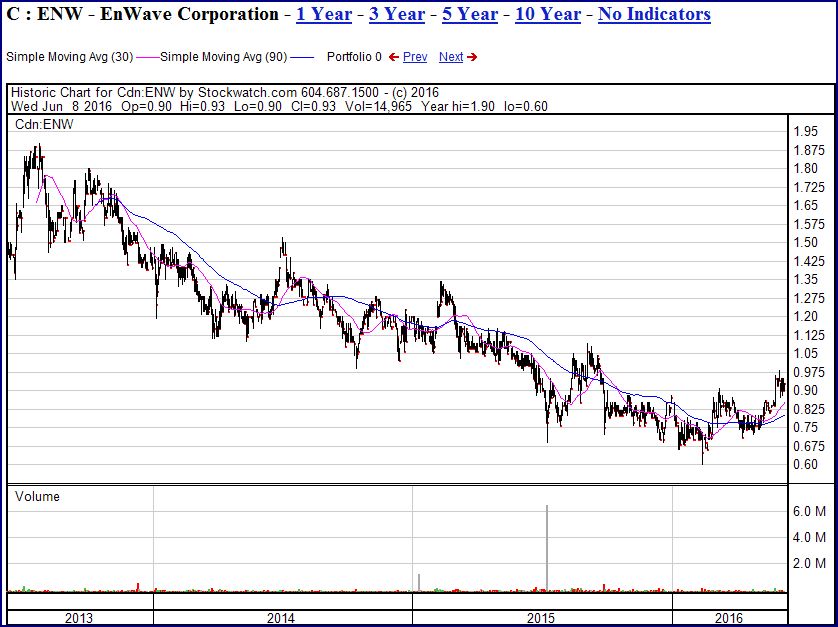Screen dimensions: 838x627
Task: Click the Vol=14,965 quote value
Action: coord(378,106)
